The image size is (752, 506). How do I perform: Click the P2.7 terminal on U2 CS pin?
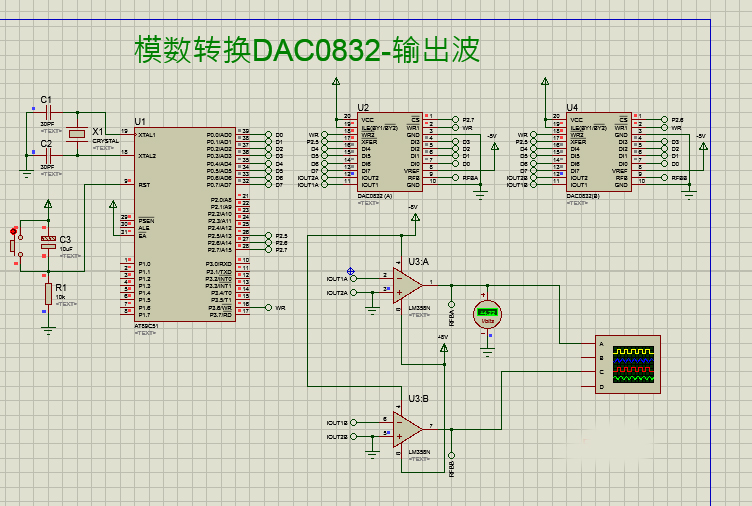click(456, 119)
